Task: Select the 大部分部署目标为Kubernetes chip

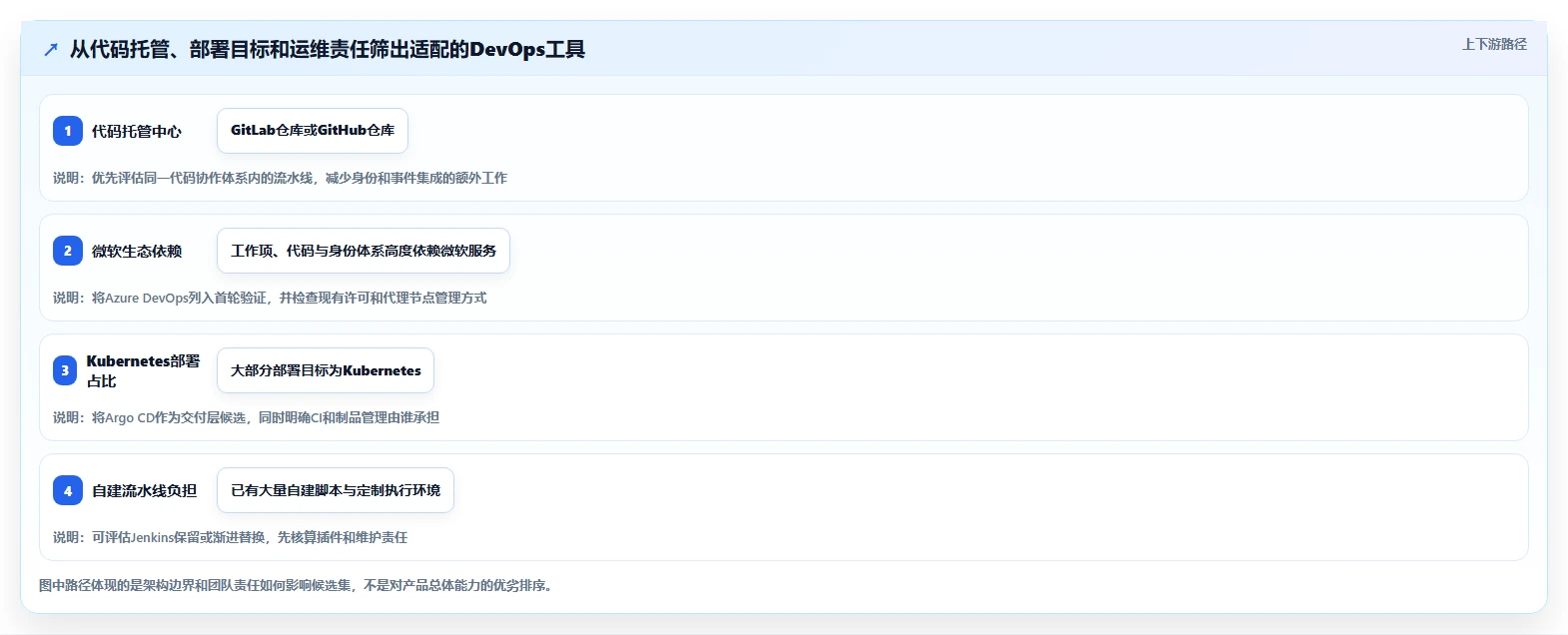Action: (326, 370)
